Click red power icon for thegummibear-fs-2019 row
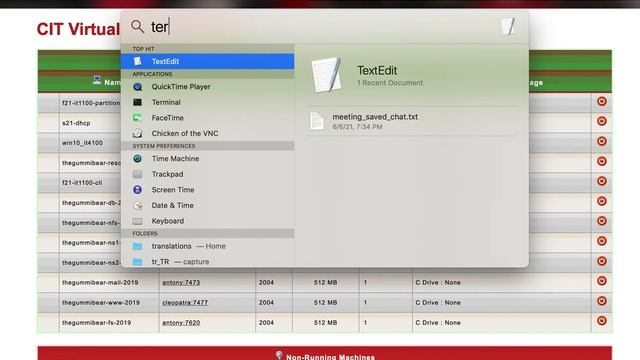 click(x=602, y=321)
